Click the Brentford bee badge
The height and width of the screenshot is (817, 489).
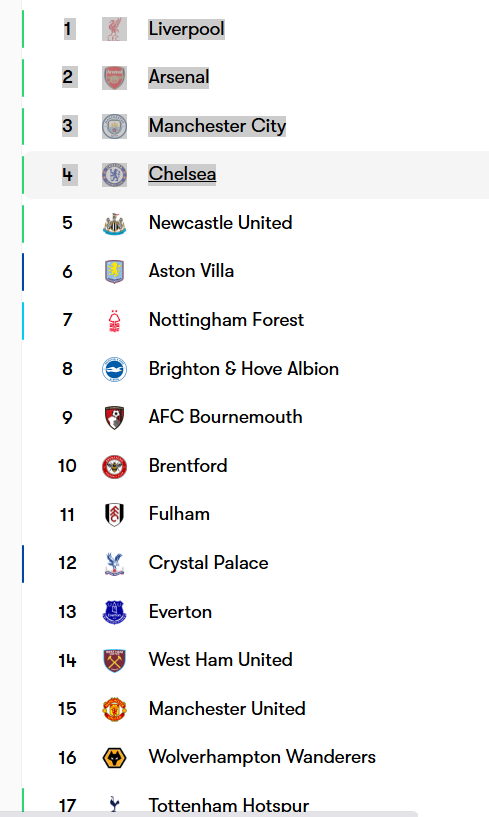114,466
